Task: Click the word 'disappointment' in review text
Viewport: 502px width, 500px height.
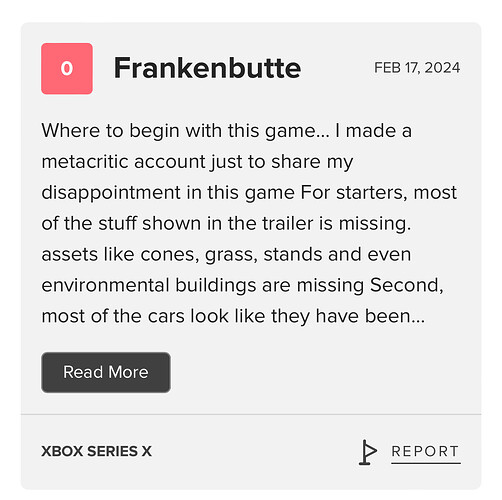Action: [111, 193]
